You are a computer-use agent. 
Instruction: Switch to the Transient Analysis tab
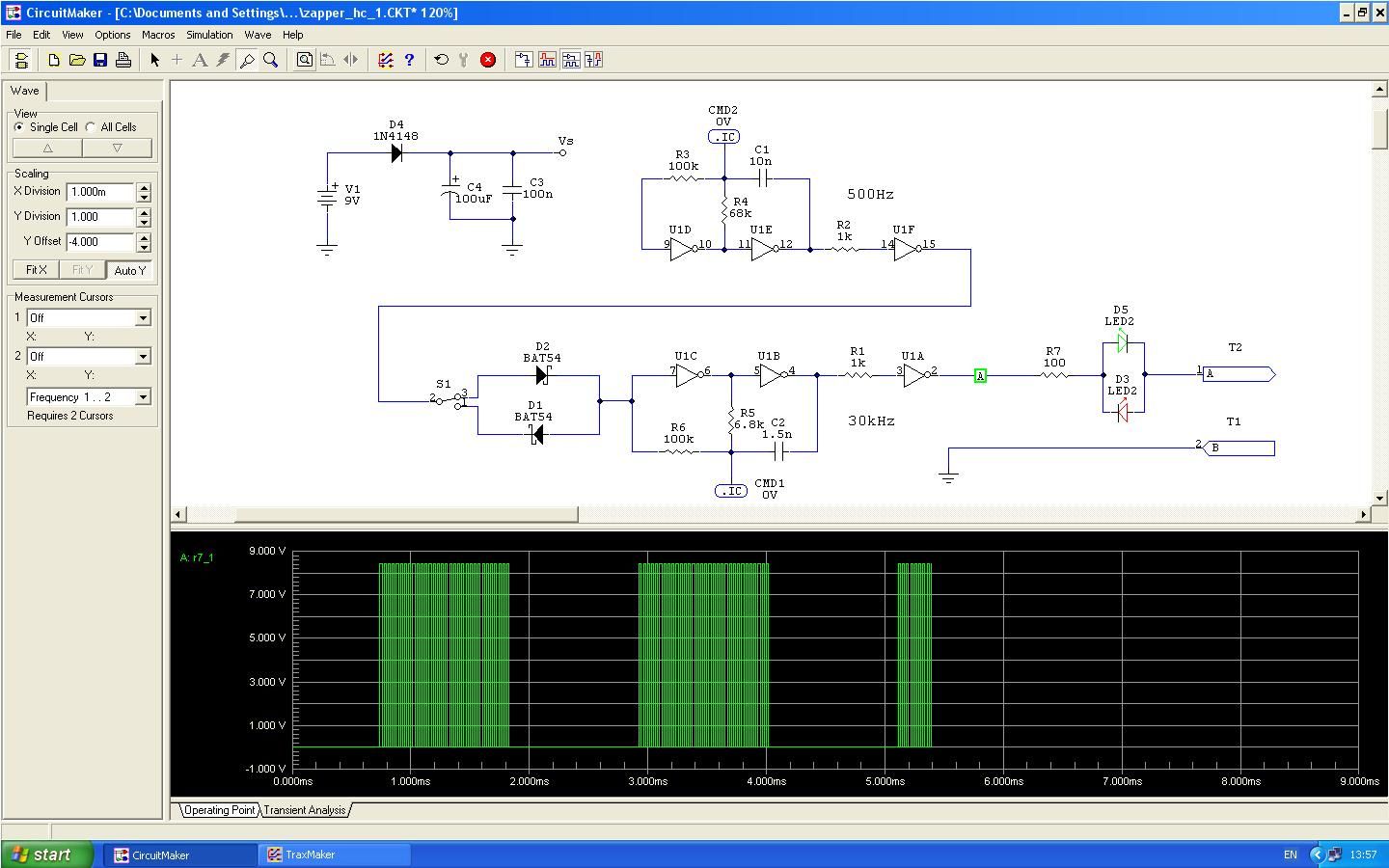[304, 810]
